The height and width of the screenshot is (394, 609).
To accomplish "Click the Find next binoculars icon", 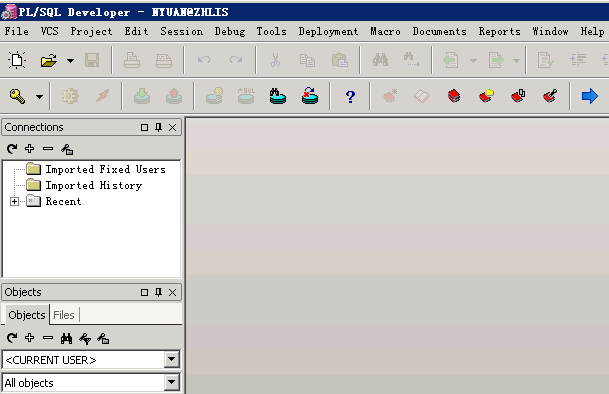I will point(412,59).
